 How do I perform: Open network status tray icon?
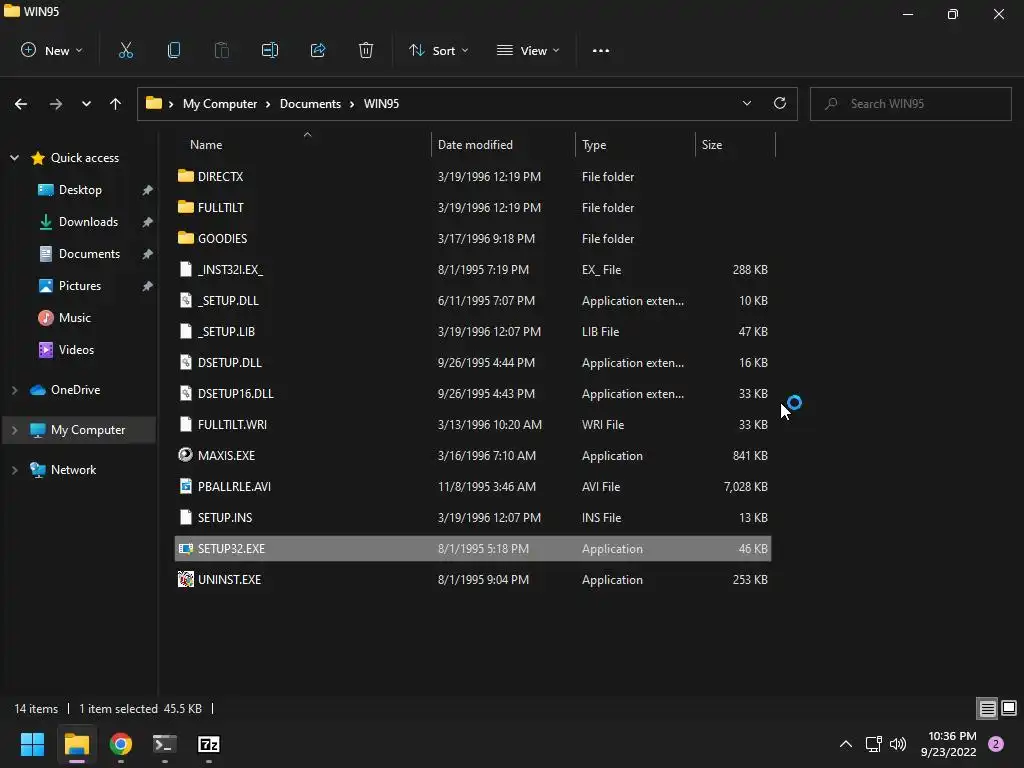[x=873, y=744]
